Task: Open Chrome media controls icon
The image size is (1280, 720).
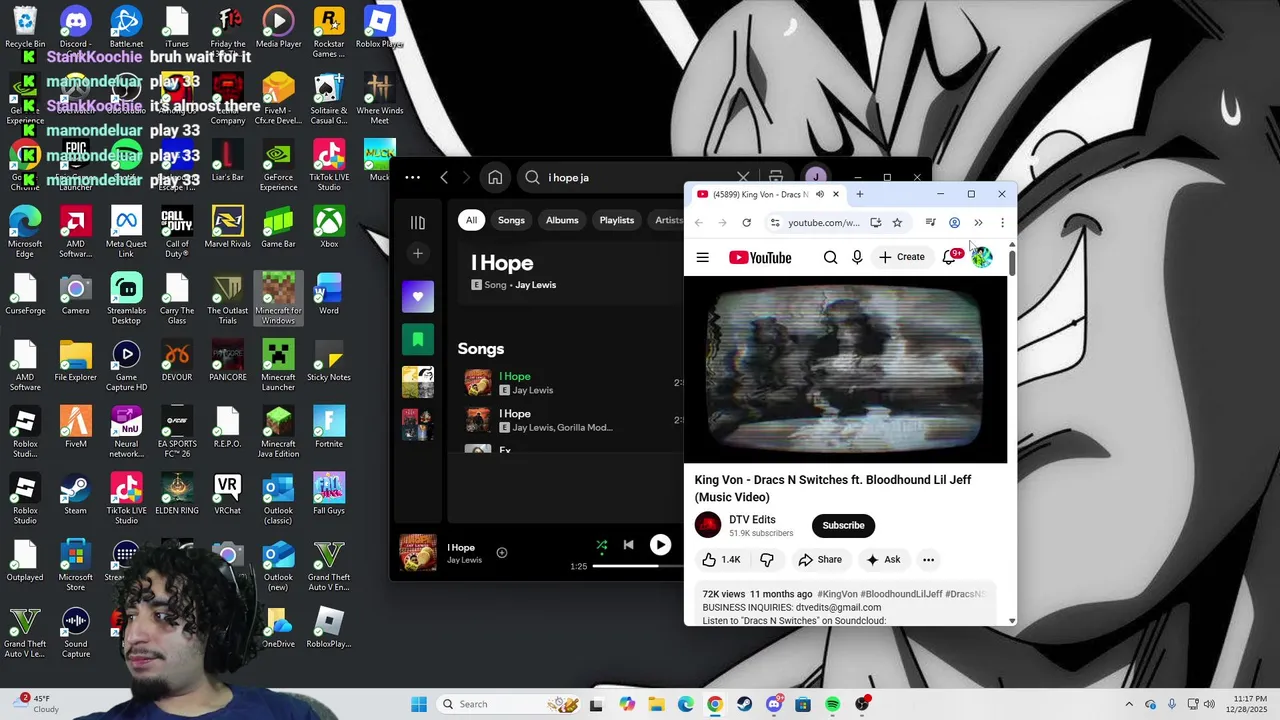Action: coord(930,223)
